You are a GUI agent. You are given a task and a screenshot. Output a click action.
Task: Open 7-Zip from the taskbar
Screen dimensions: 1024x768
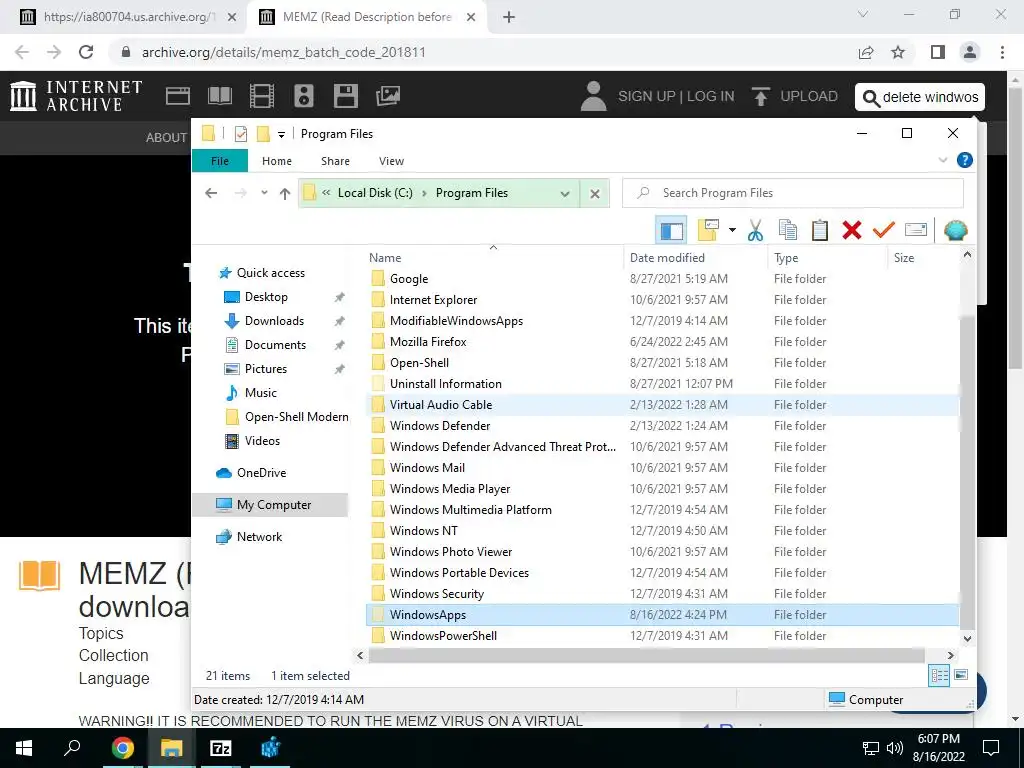coord(221,748)
